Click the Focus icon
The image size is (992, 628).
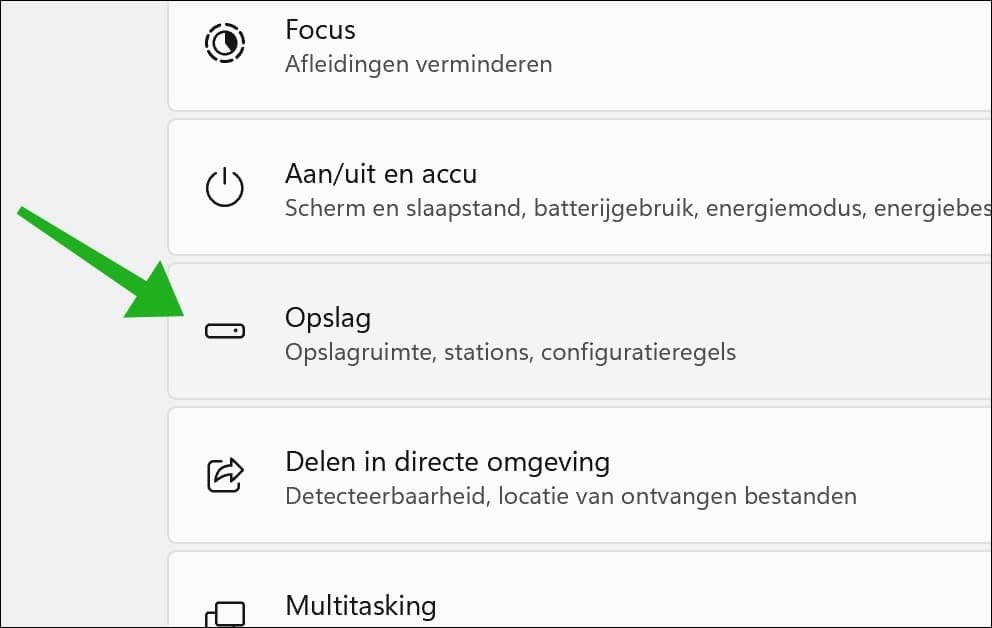tap(224, 45)
